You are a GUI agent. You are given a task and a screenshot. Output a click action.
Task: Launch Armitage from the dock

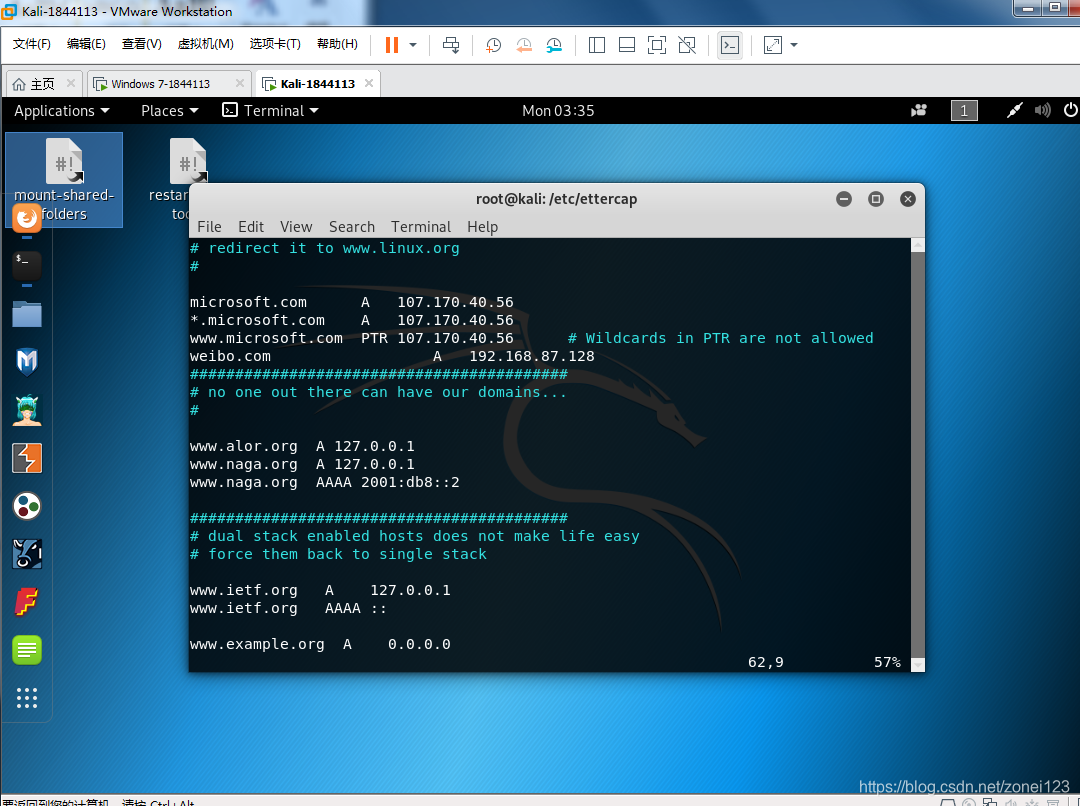click(x=27, y=411)
